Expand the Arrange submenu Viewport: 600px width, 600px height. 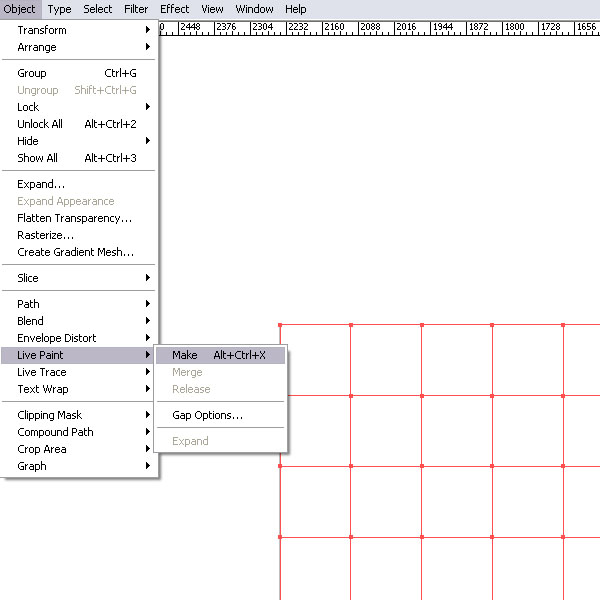[x=79, y=47]
